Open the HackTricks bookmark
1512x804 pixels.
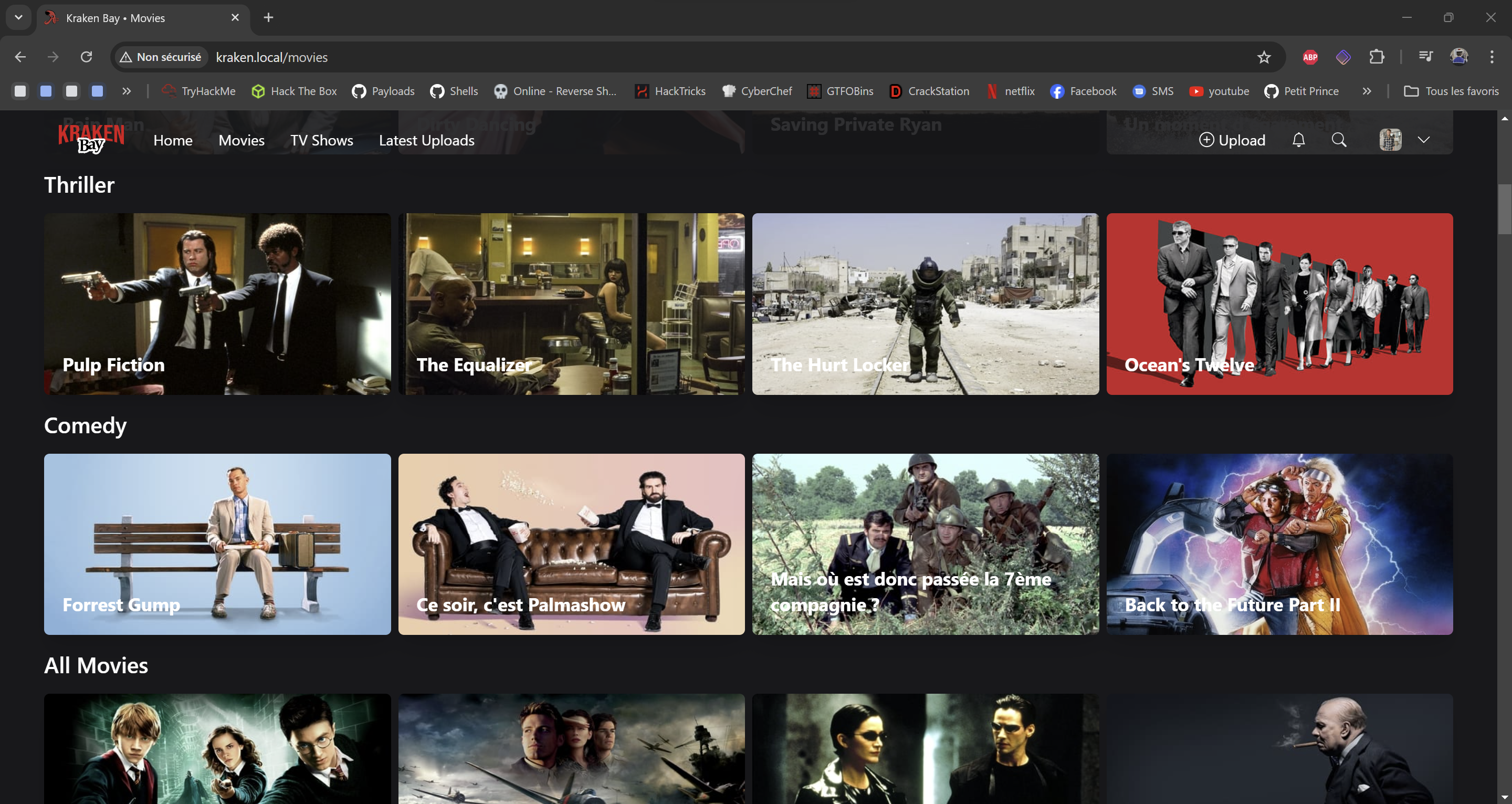click(x=670, y=91)
